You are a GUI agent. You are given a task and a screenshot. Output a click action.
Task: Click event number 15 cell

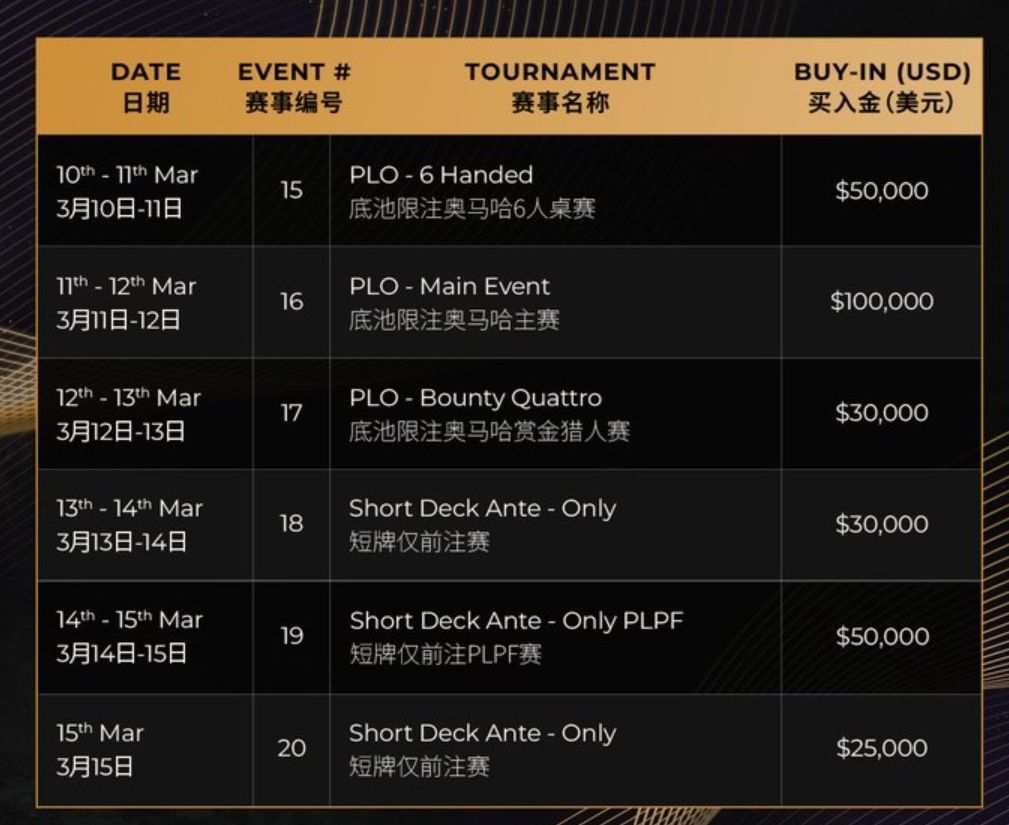pos(291,190)
